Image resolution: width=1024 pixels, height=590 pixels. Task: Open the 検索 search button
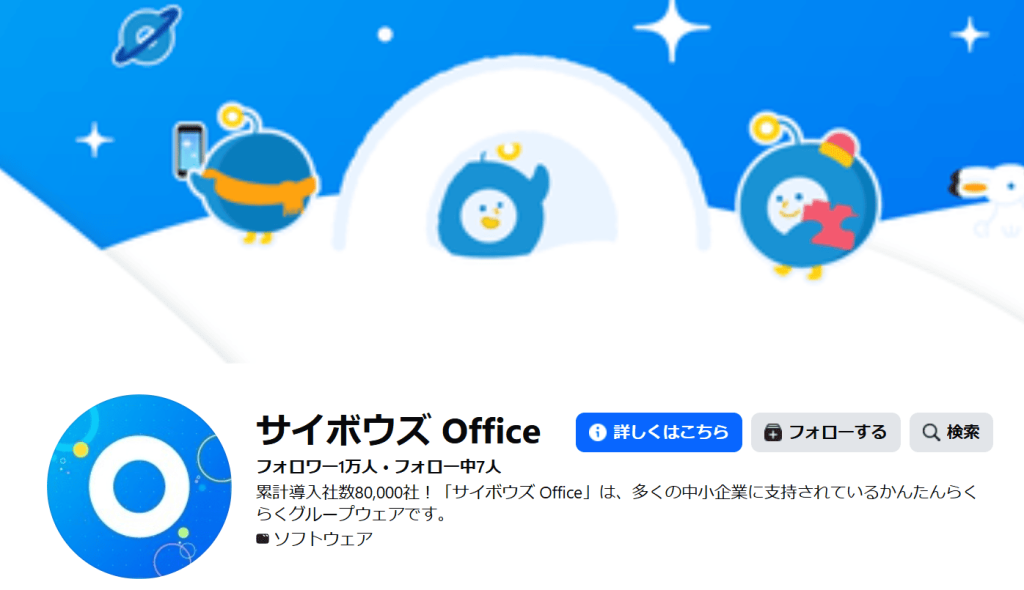pos(951,432)
